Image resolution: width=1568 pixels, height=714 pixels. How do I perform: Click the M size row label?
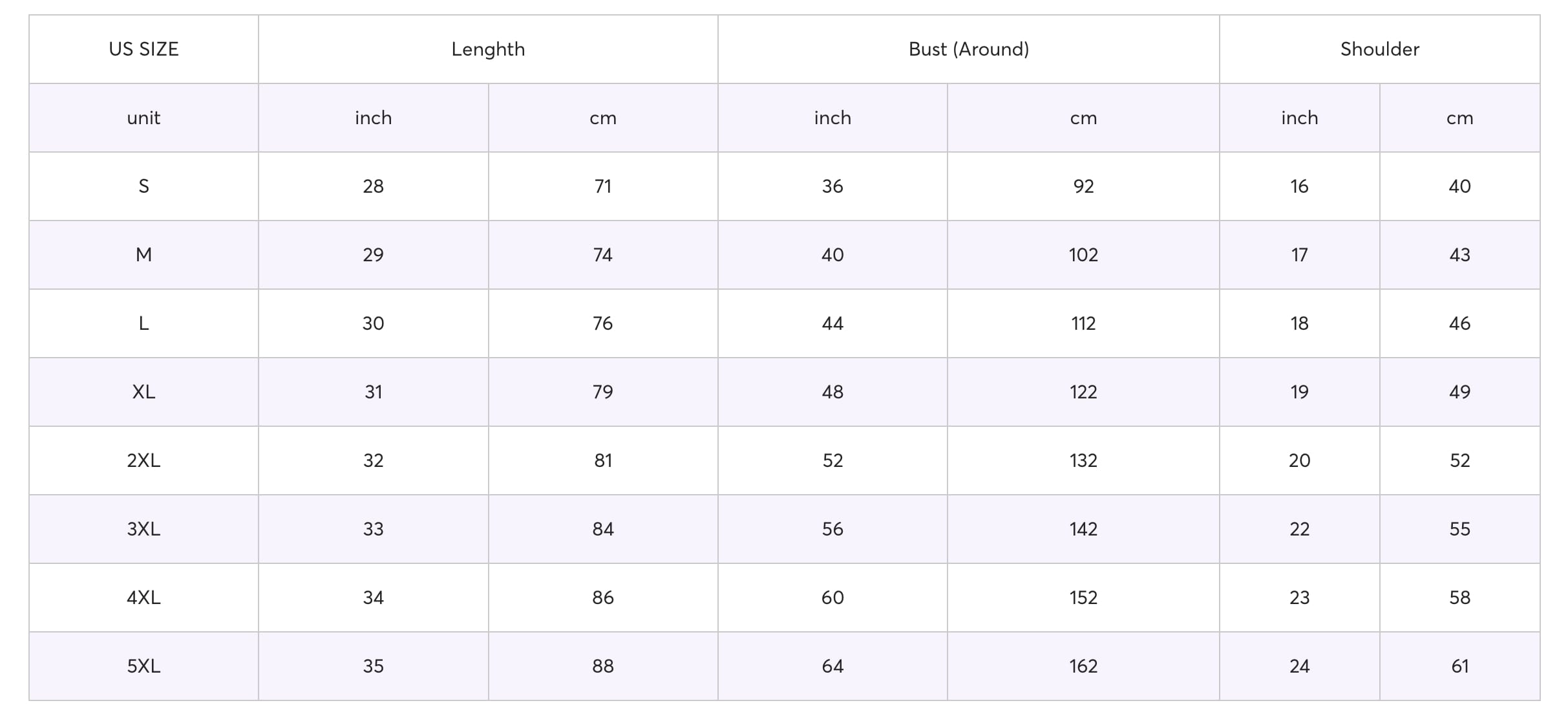(x=143, y=255)
